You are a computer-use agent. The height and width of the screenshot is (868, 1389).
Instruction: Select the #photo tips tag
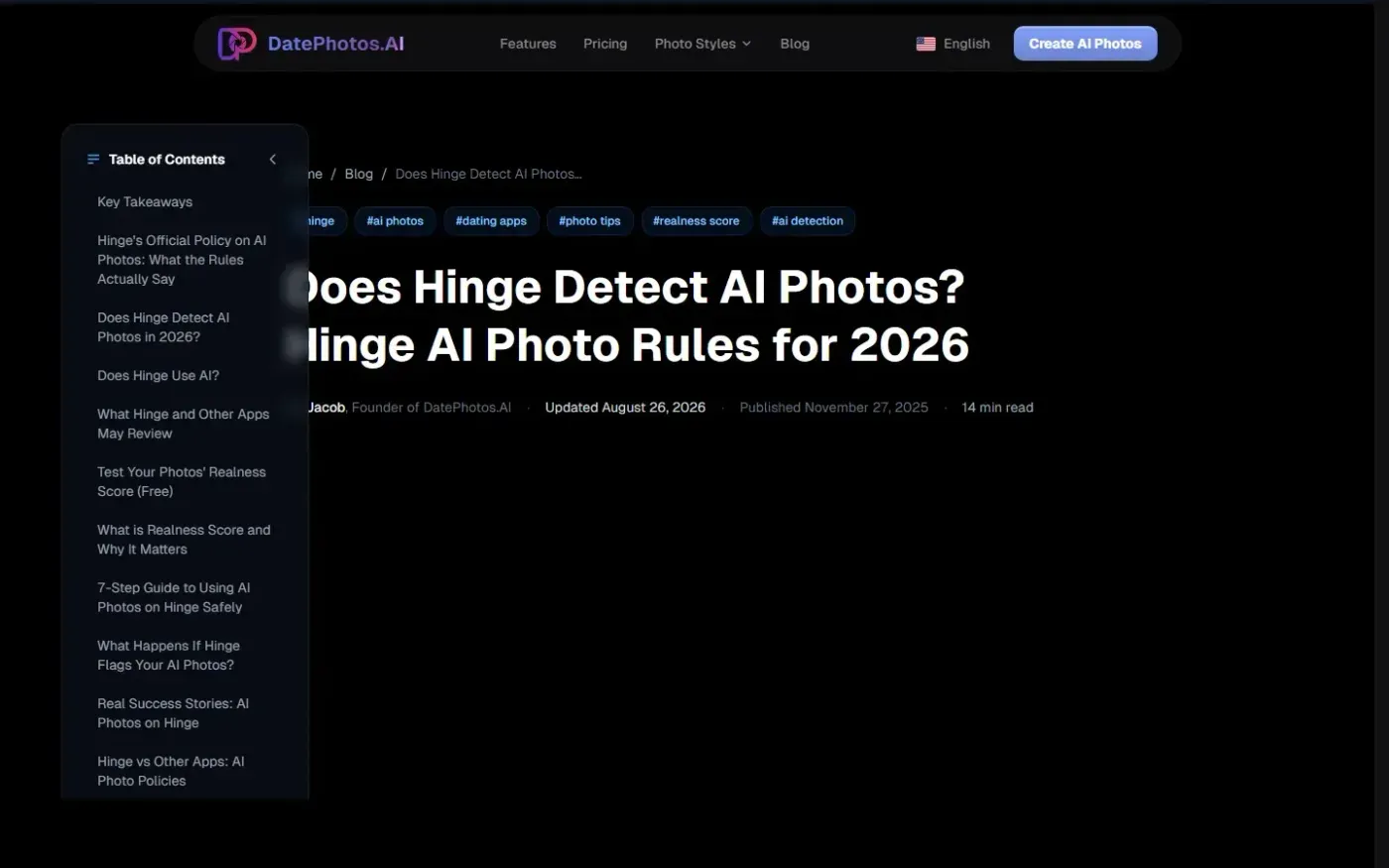[589, 221]
